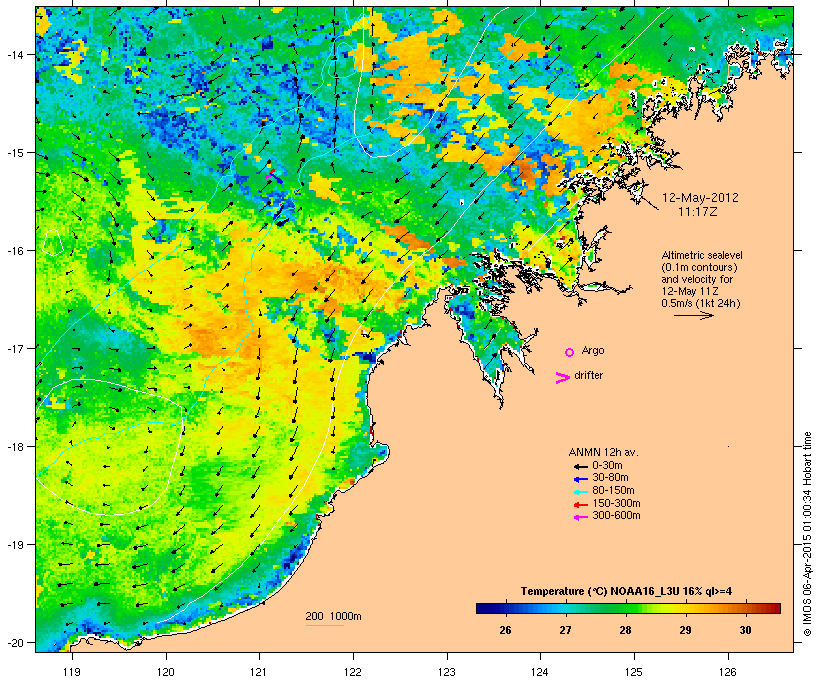Viewport: 820px width, 680px height.
Task: Click the longitude label 124
Action: 540,672
